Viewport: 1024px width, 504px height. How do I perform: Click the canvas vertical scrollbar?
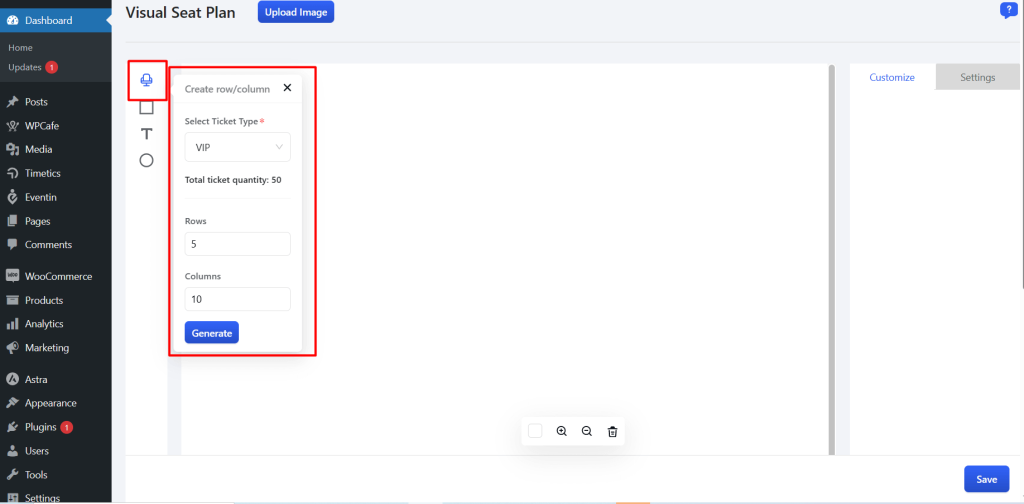click(x=831, y=259)
